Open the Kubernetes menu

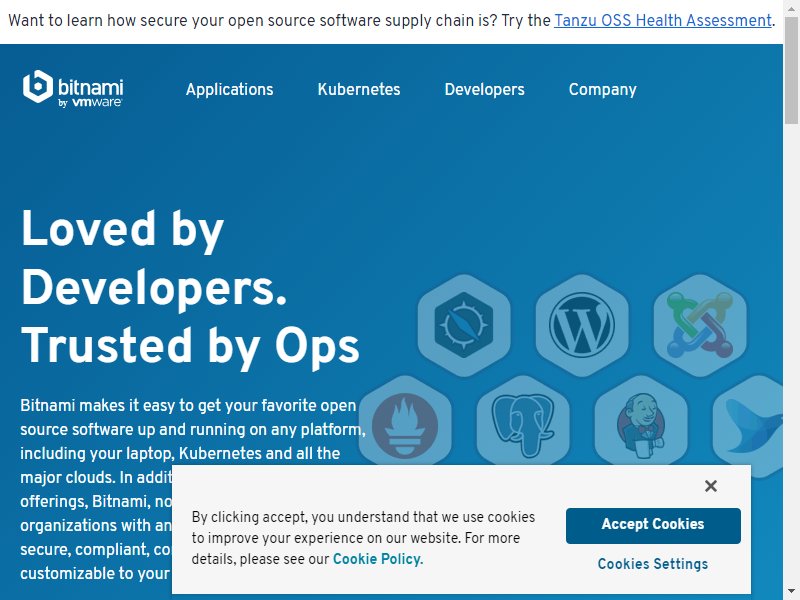[359, 89]
